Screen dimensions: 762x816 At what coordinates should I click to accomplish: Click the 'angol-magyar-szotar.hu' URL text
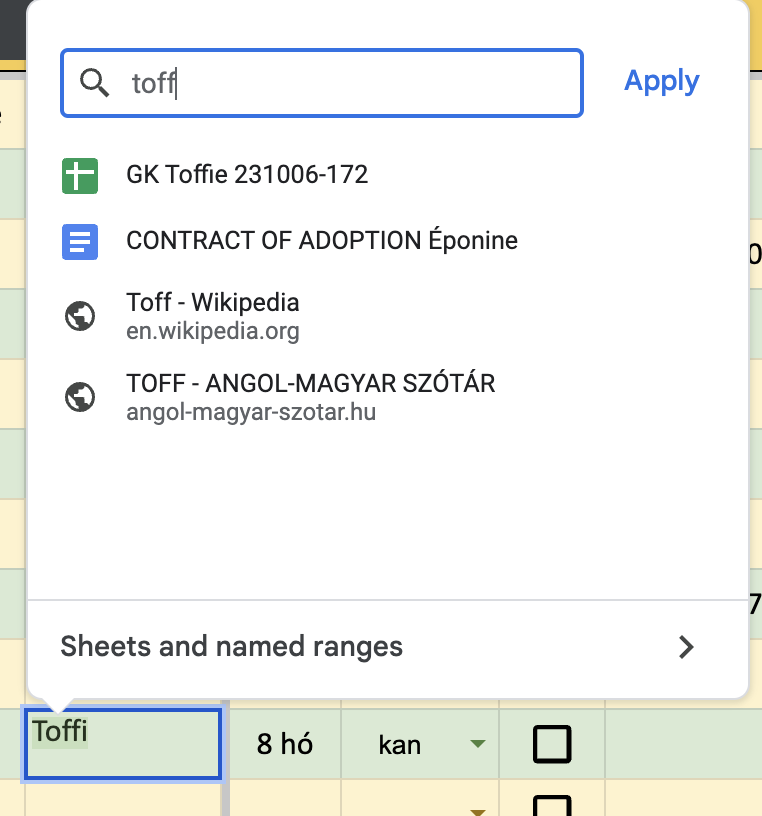pos(251,412)
